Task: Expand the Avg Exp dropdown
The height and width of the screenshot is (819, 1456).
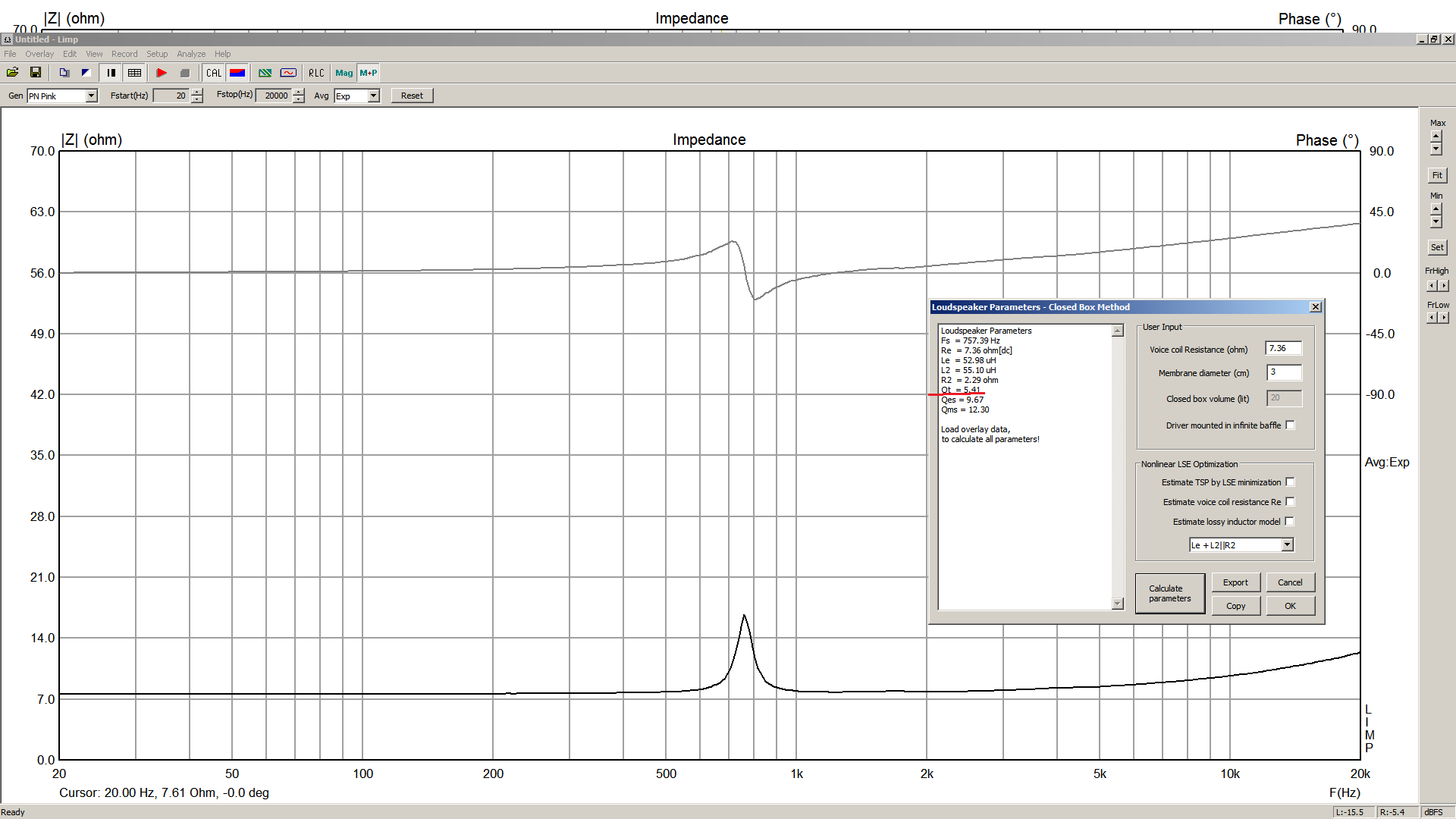Action: pos(373,96)
